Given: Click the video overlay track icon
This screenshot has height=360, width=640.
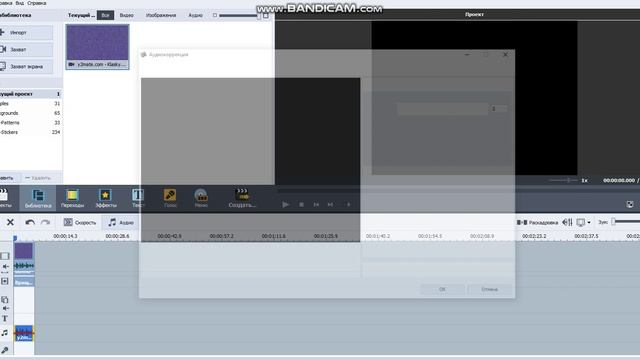Looking at the screenshot, I should point(5,299).
